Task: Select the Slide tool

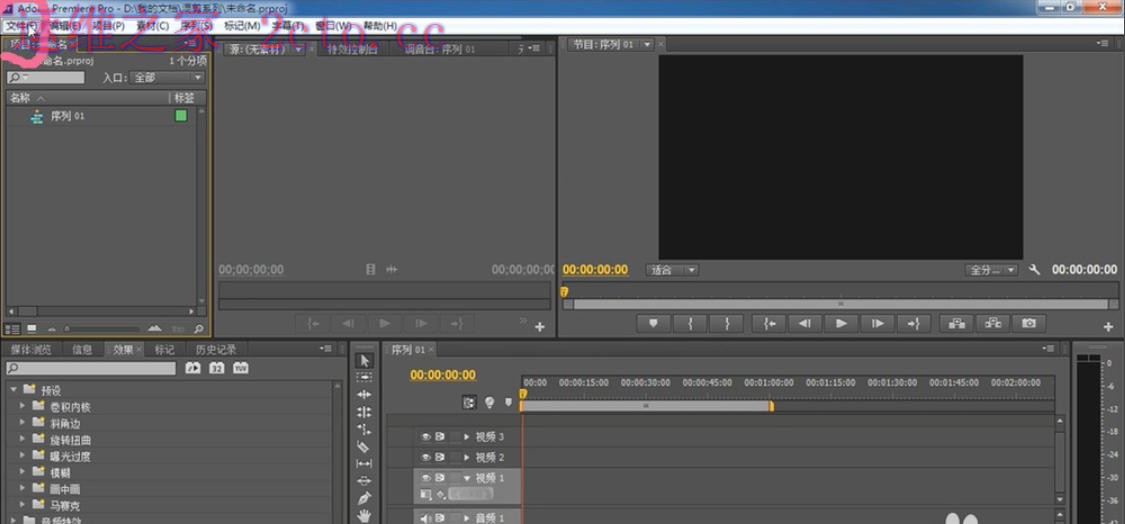Action: pyautogui.click(x=364, y=481)
